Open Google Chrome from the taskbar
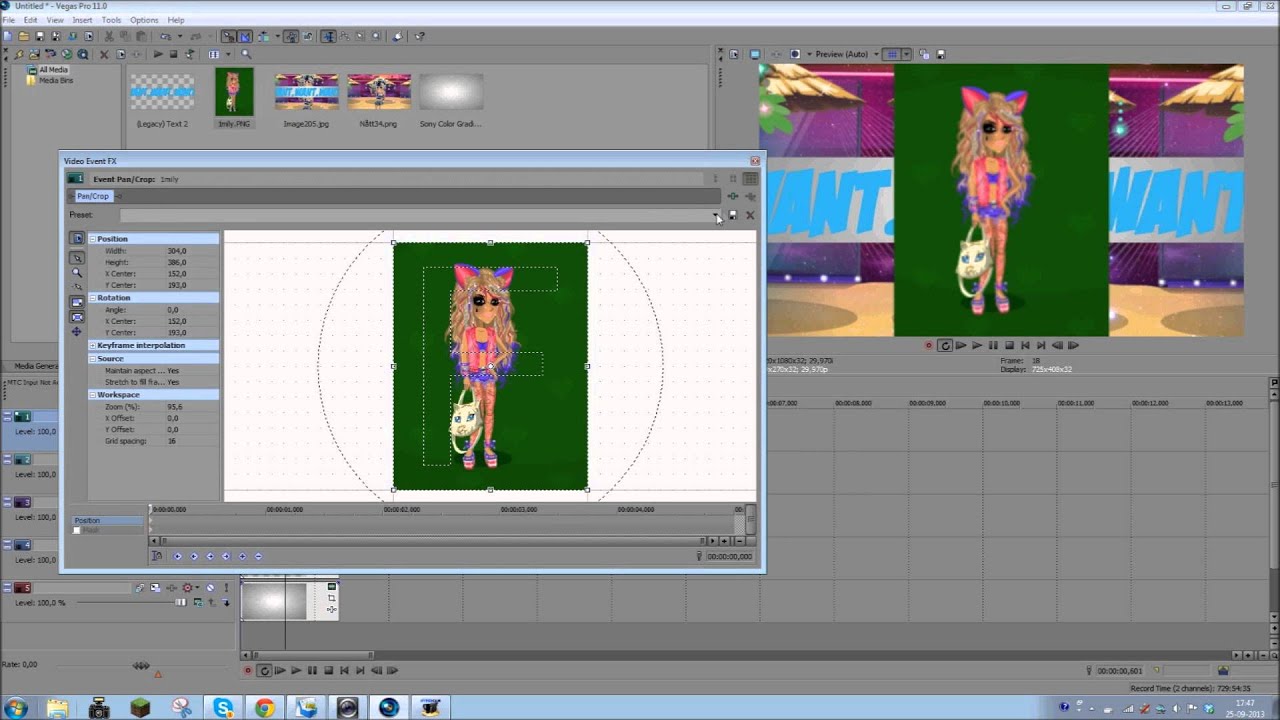Image resolution: width=1280 pixels, height=720 pixels. (x=264, y=707)
